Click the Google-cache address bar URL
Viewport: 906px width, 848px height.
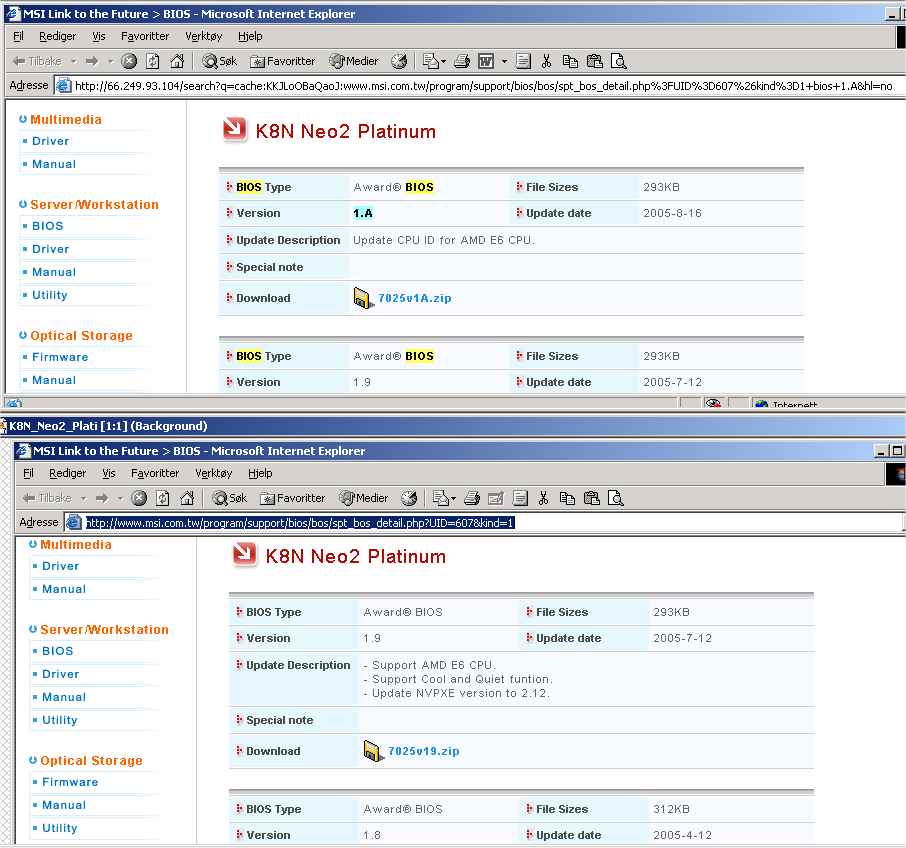click(x=483, y=86)
